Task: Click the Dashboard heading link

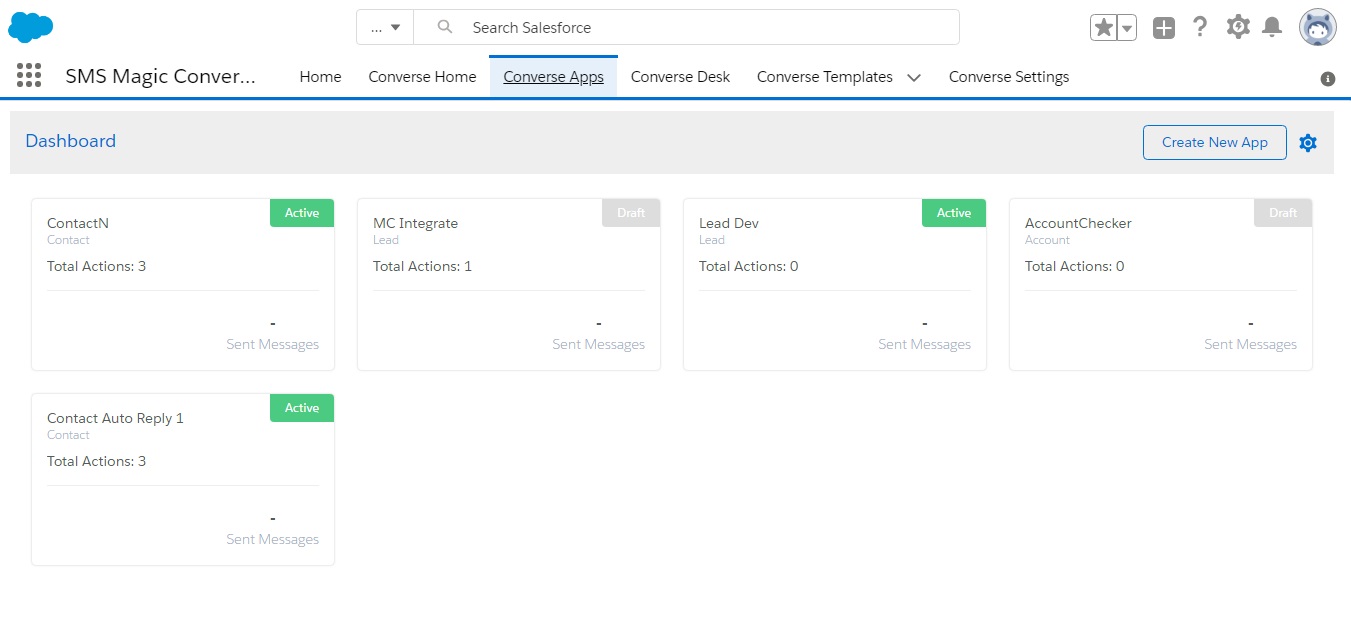Action: (71, 141)
